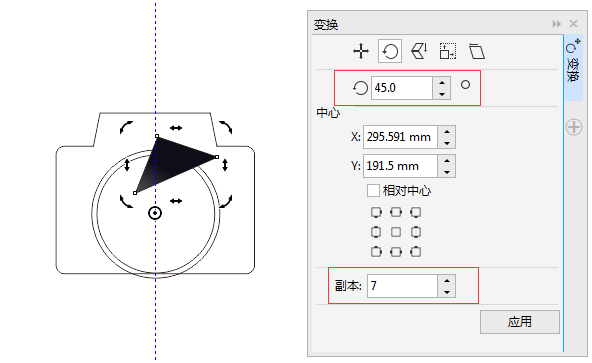Click the triangle's top node
Screen dimensions: 592x363
157,136
